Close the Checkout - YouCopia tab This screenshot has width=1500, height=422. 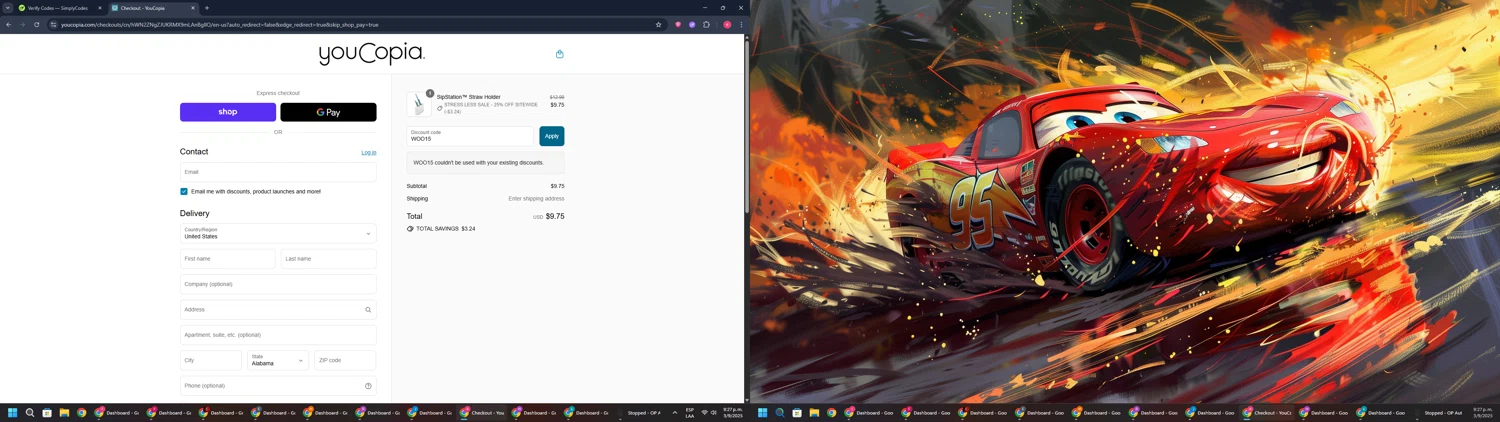[193, 8]
